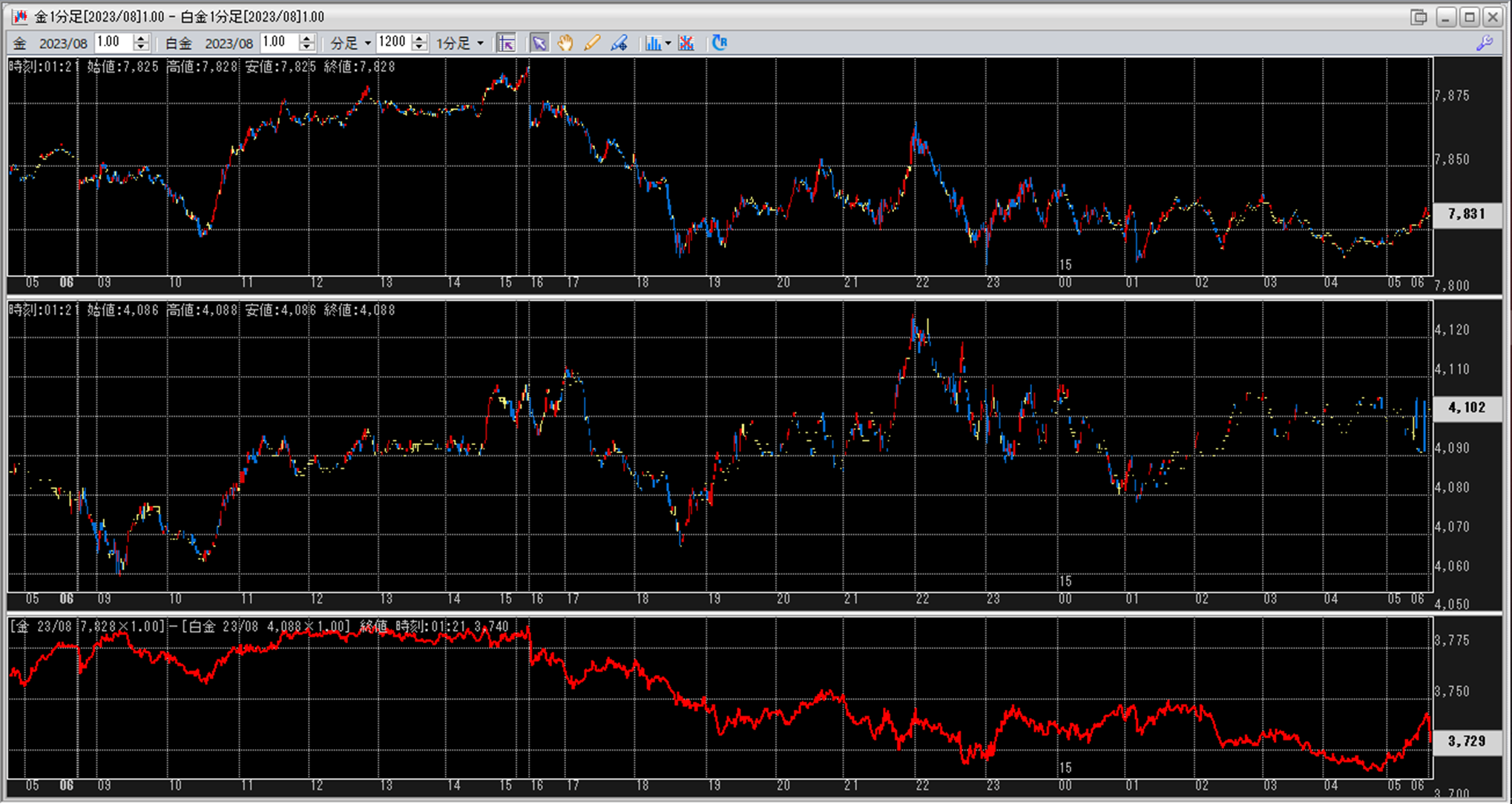Click the delete indicators chart icon
This screenshot has height=804, width=1512.
[x=686, y=43]
